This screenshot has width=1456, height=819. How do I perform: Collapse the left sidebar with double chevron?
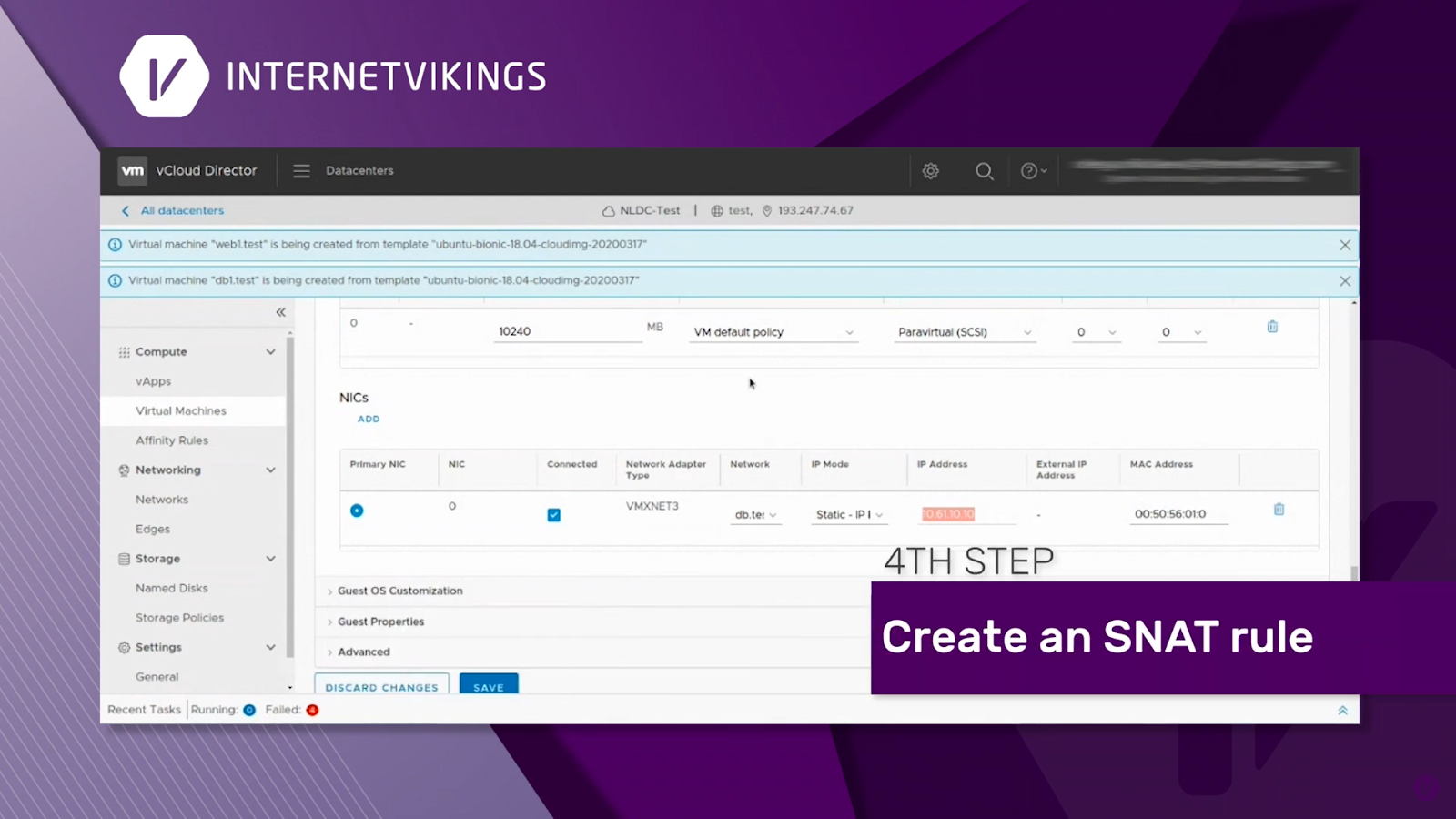280,312
